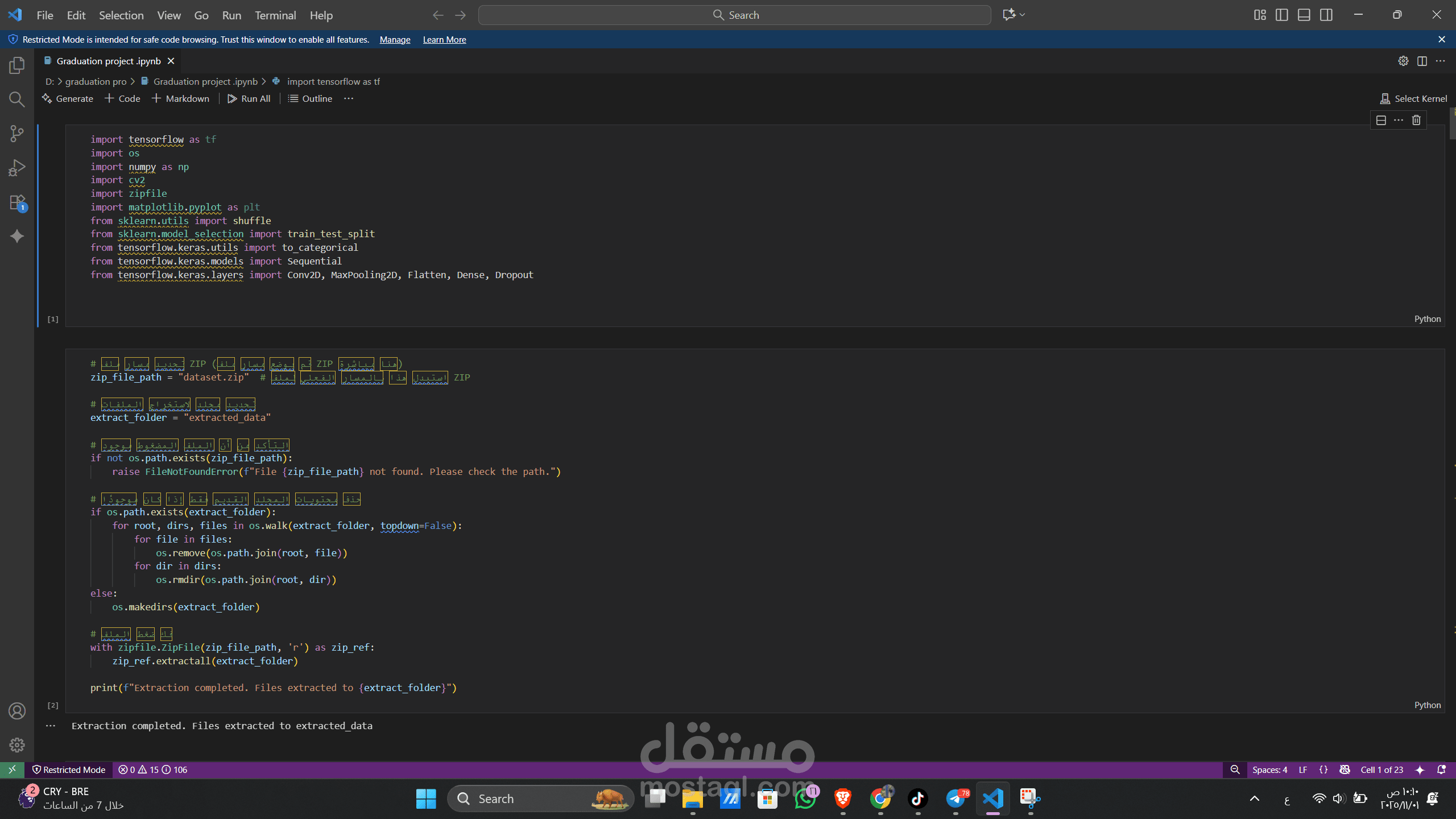1456x819 pixels.
Task: Toggle the bottom panel layout icon
Action: (x=1304, y=15)
